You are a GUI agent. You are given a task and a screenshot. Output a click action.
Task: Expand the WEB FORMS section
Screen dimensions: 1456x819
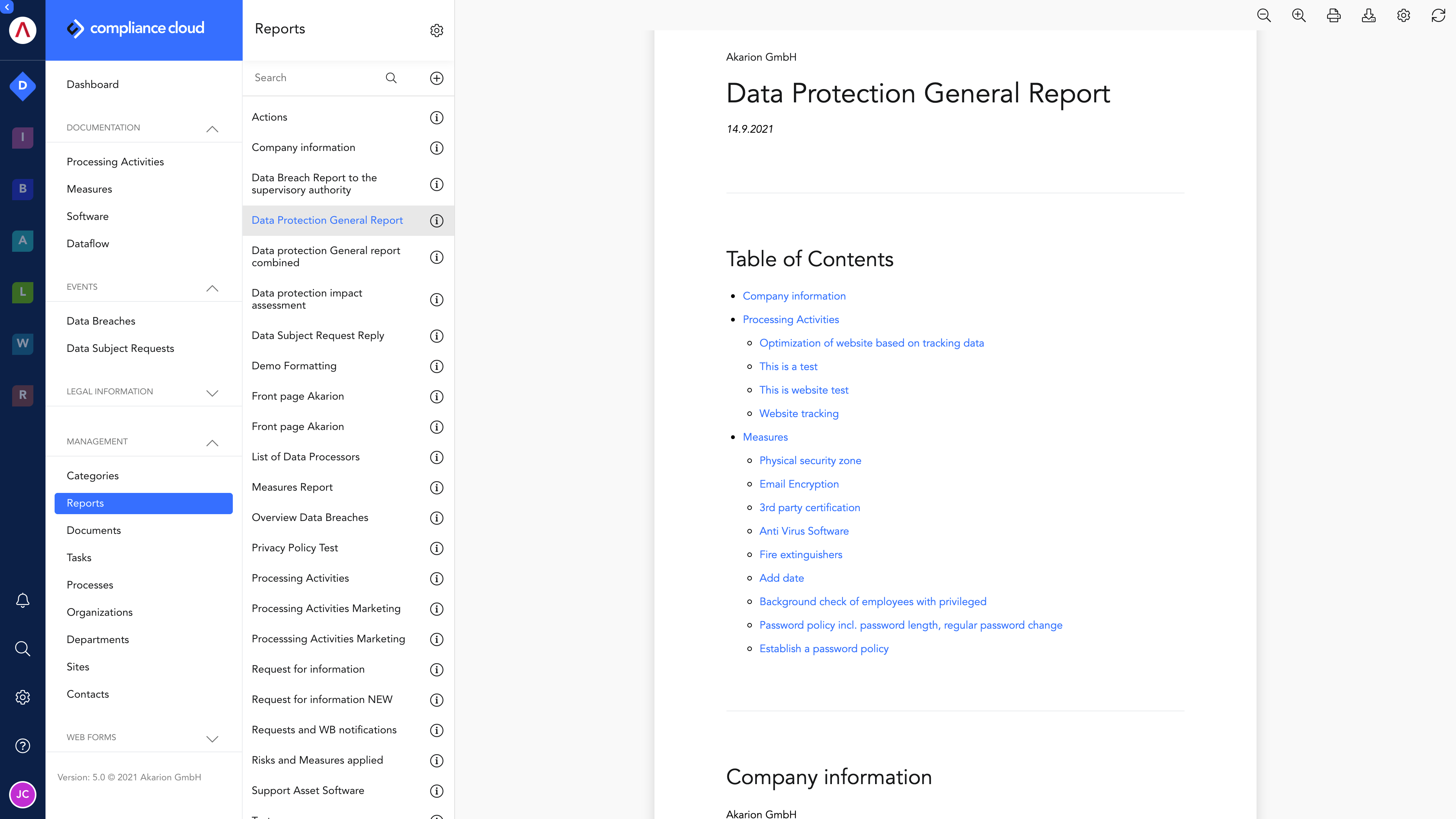coord(212,738)
